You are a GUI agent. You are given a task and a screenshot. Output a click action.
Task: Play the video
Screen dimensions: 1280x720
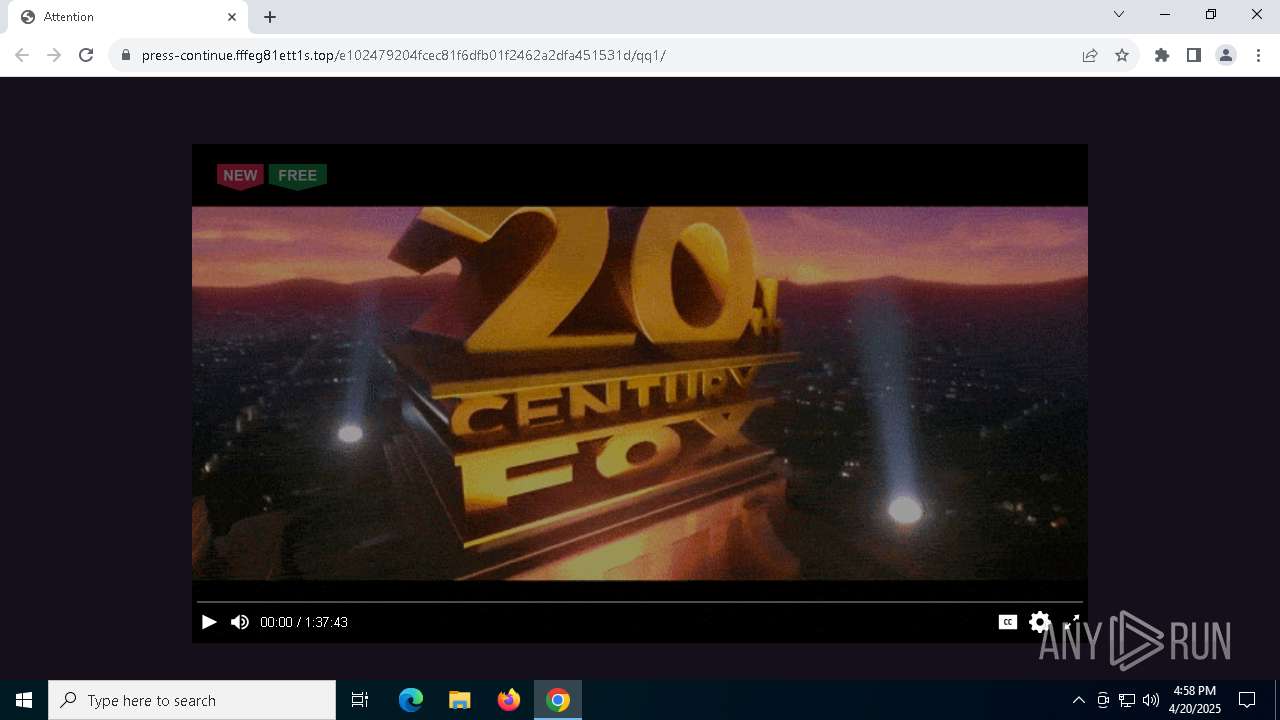click(209, 622)
